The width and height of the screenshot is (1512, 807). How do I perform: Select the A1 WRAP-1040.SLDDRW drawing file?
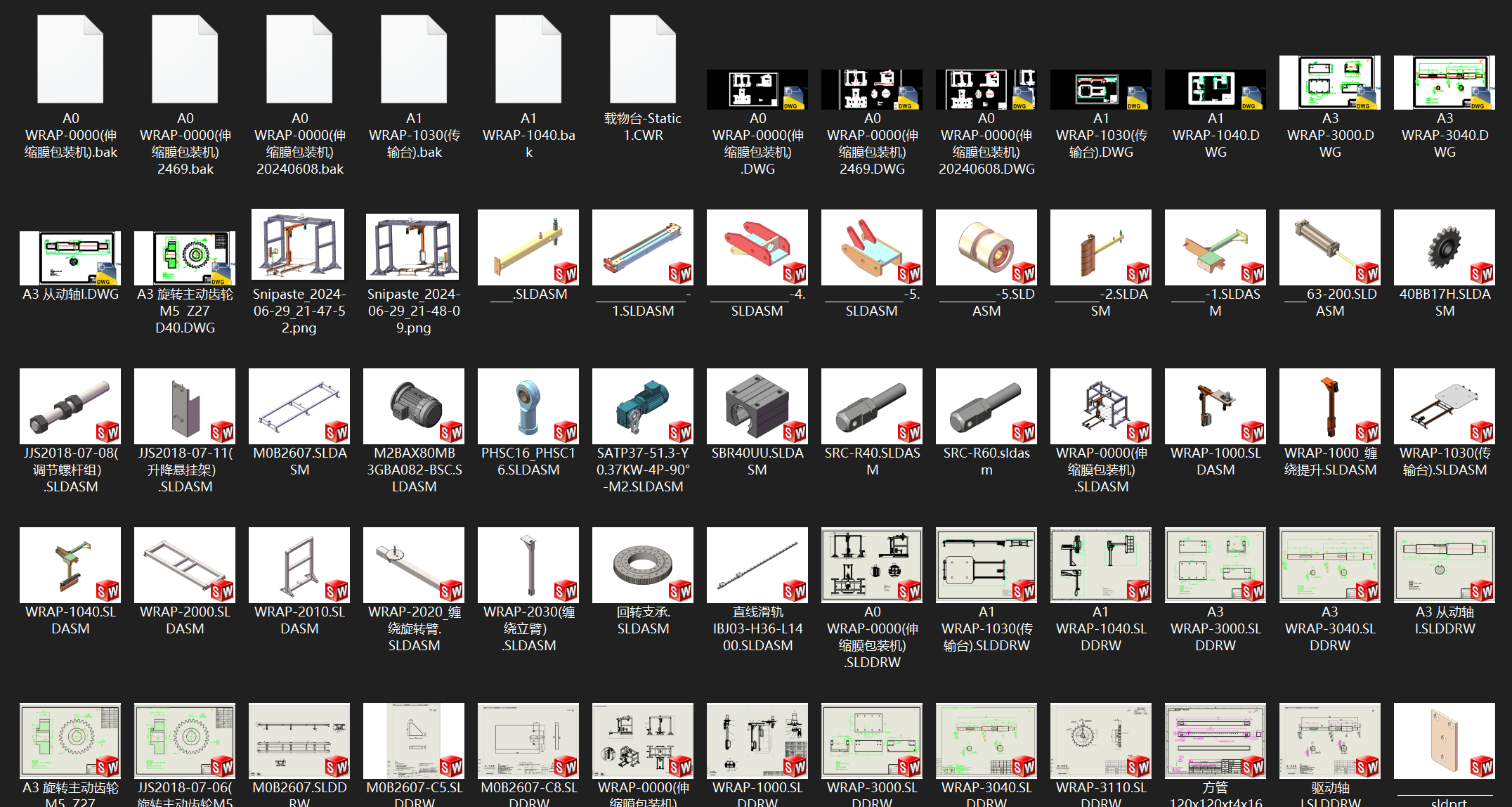pyautogui.click(x=1100, y=564)
